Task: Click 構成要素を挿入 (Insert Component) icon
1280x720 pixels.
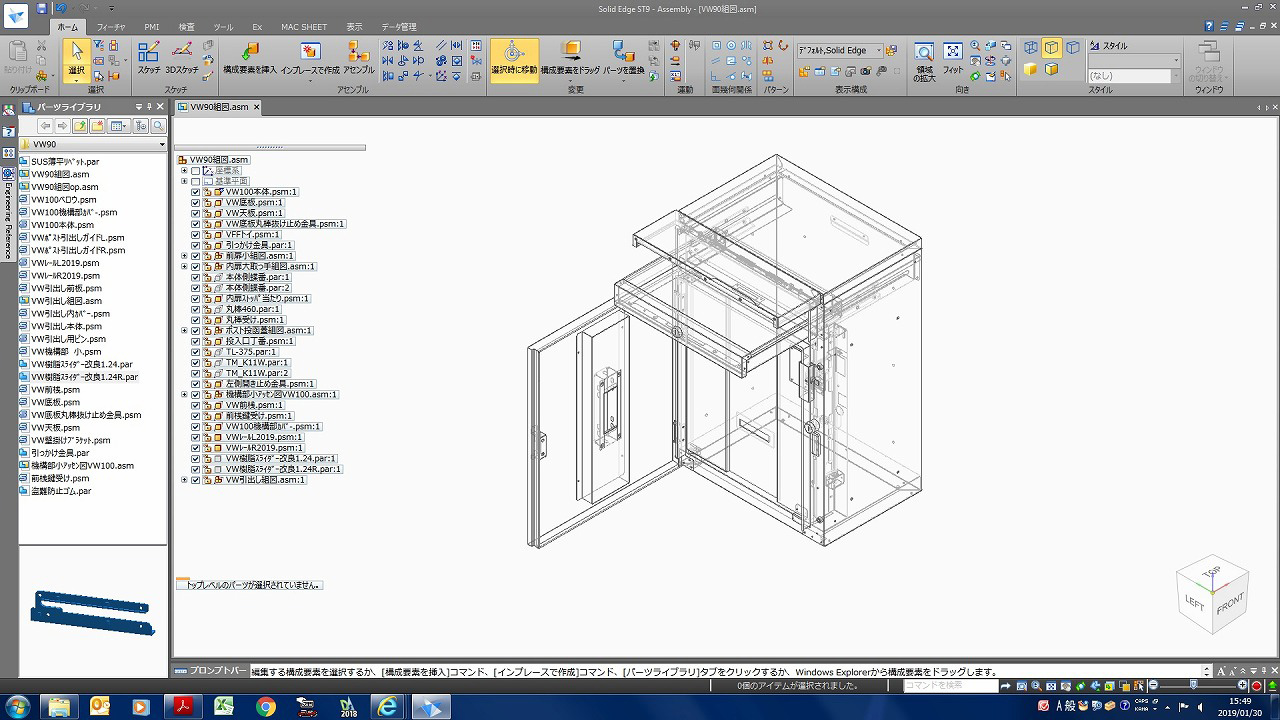Action: click(x=250, y=59)
